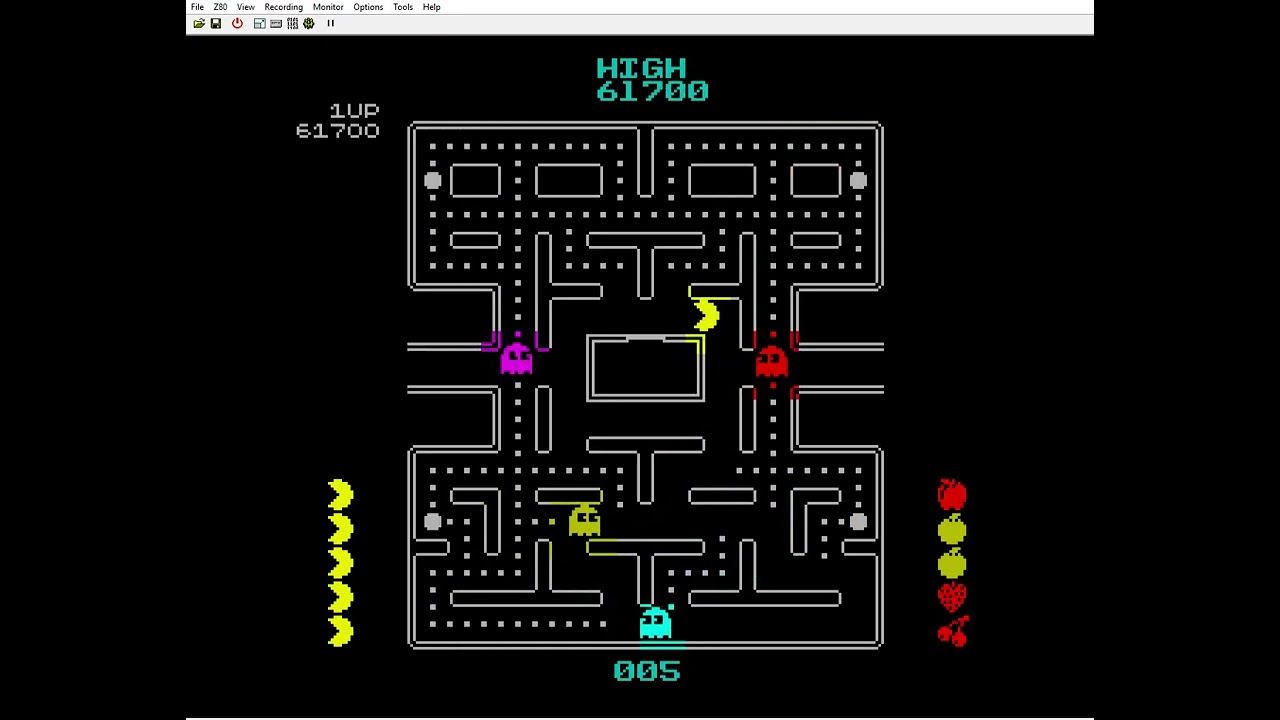Open the File menu

tap(197, 7)
